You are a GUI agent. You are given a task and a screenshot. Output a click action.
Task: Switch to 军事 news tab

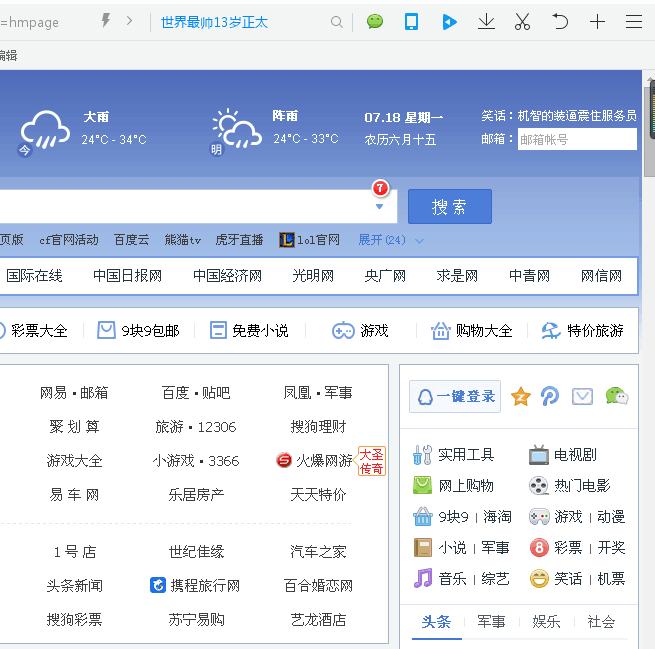pos(491,622)
